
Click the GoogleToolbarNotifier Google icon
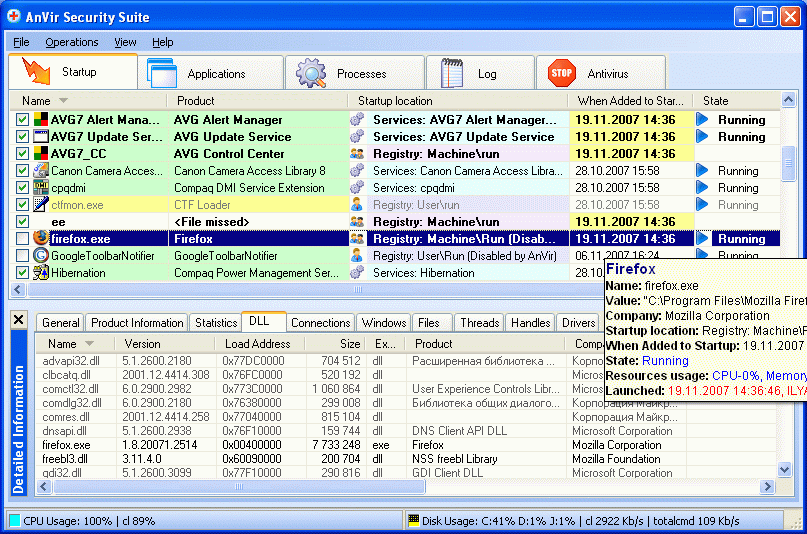point(41,256)
